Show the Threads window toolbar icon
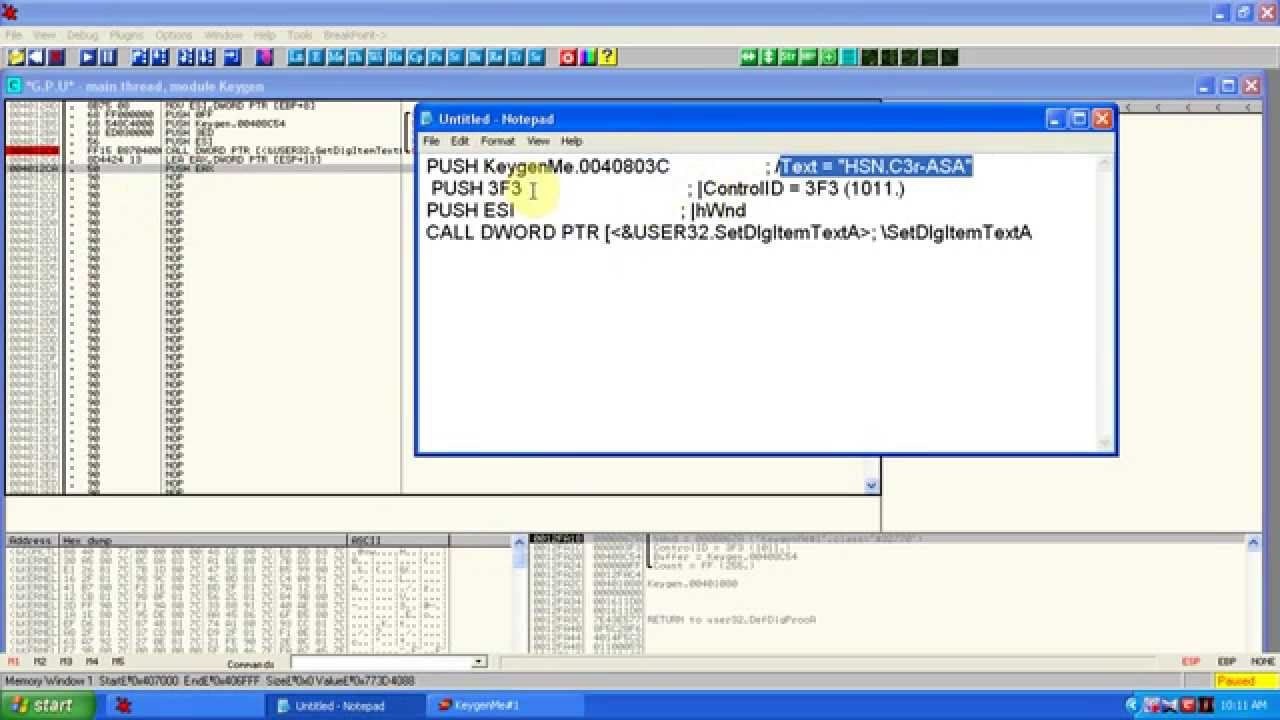 (x=356, y=57)
